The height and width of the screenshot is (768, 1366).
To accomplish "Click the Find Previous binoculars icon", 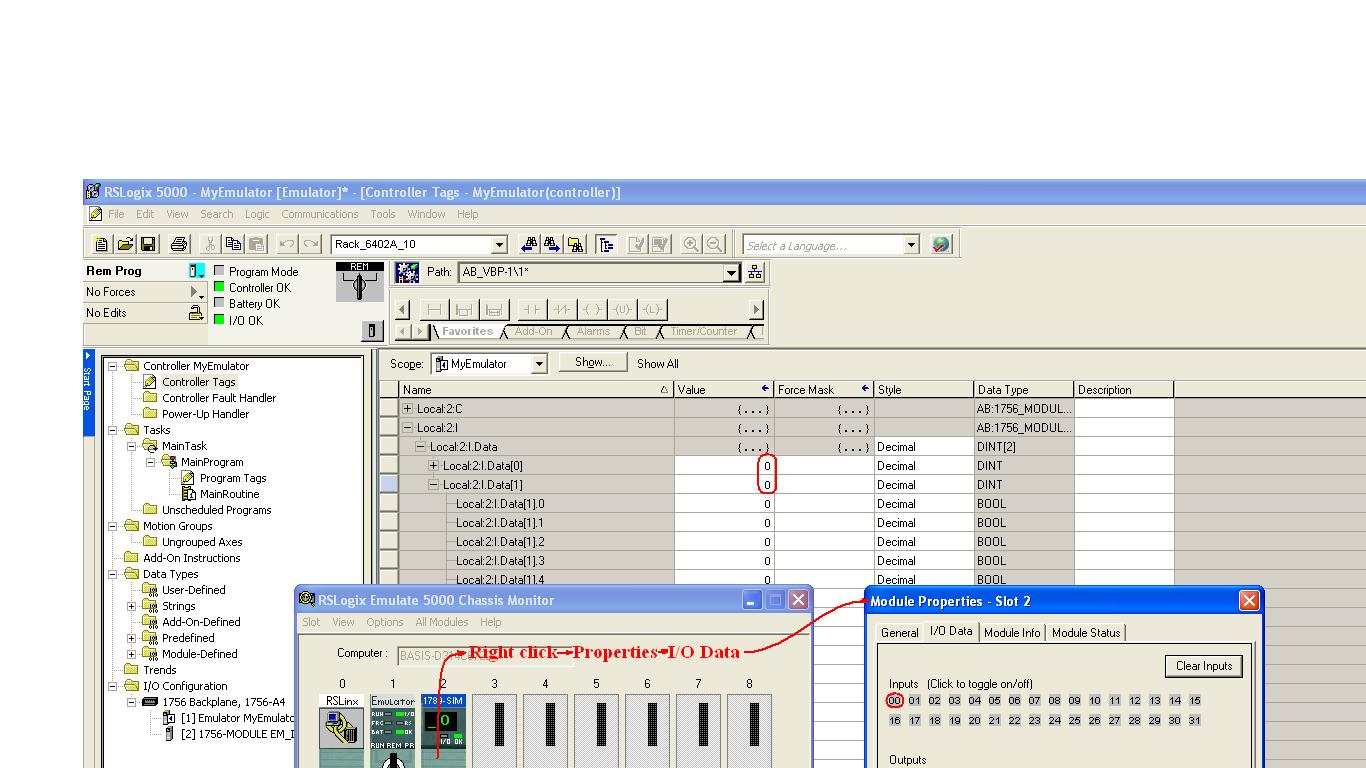I will tap(530, 244).
